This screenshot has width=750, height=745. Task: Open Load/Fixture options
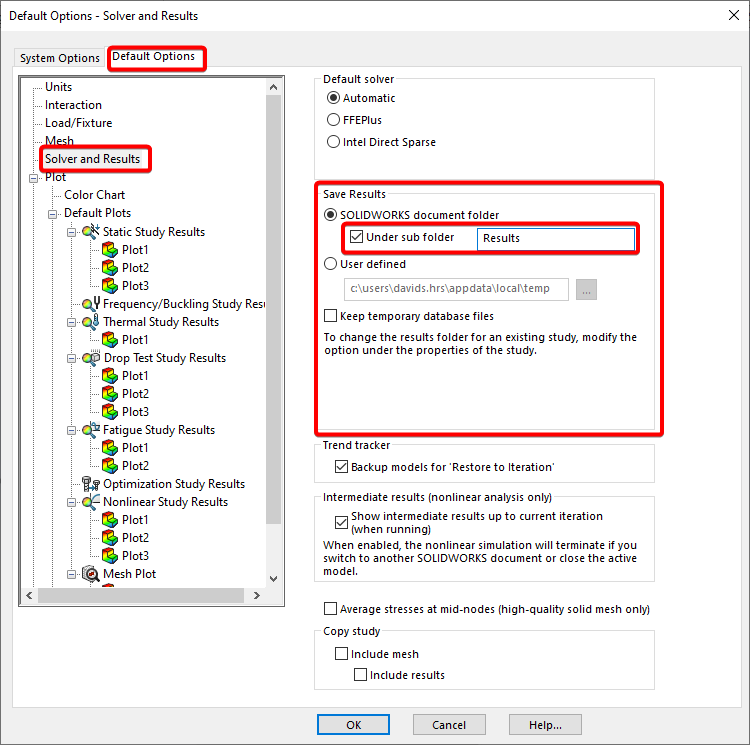tap(78, 123)
